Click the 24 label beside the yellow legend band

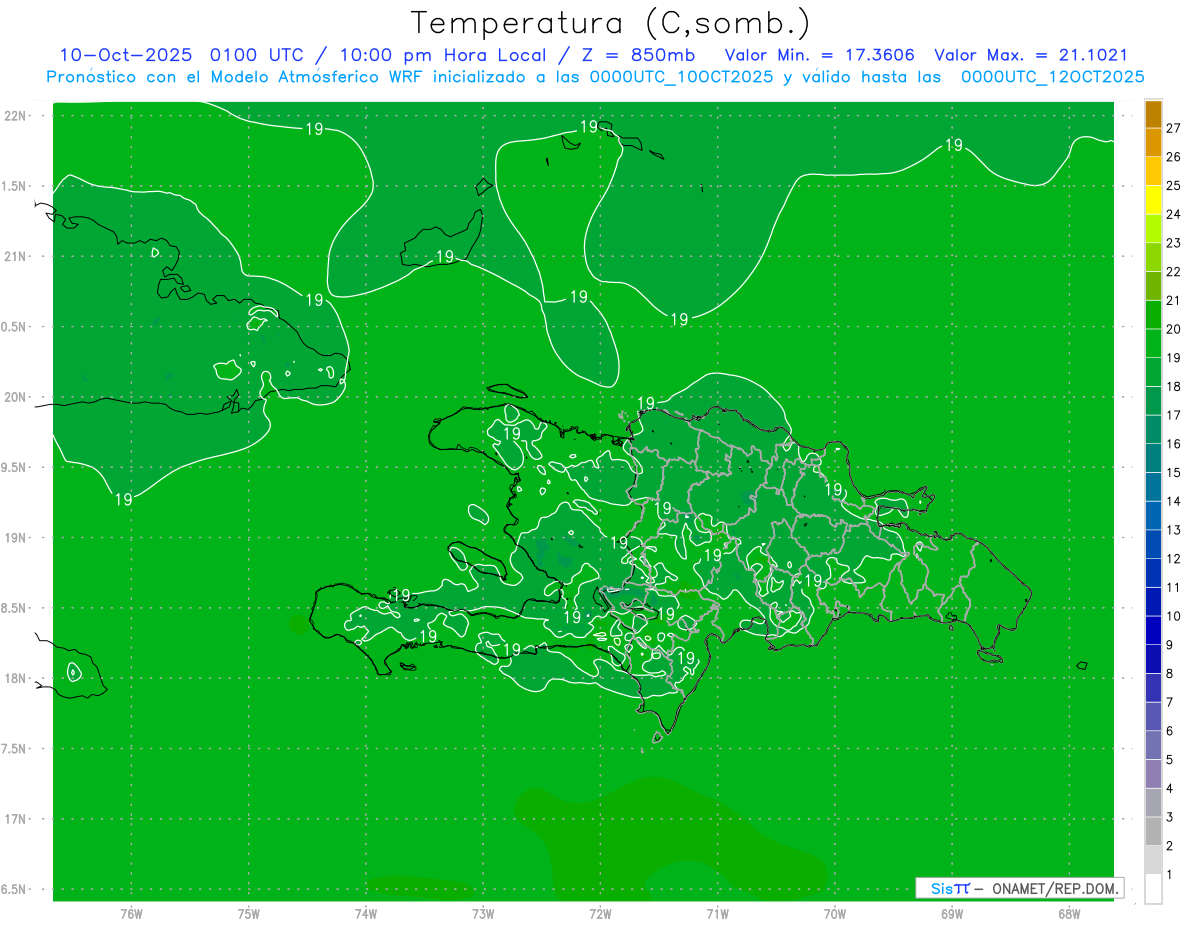[x=1174, y=214]
